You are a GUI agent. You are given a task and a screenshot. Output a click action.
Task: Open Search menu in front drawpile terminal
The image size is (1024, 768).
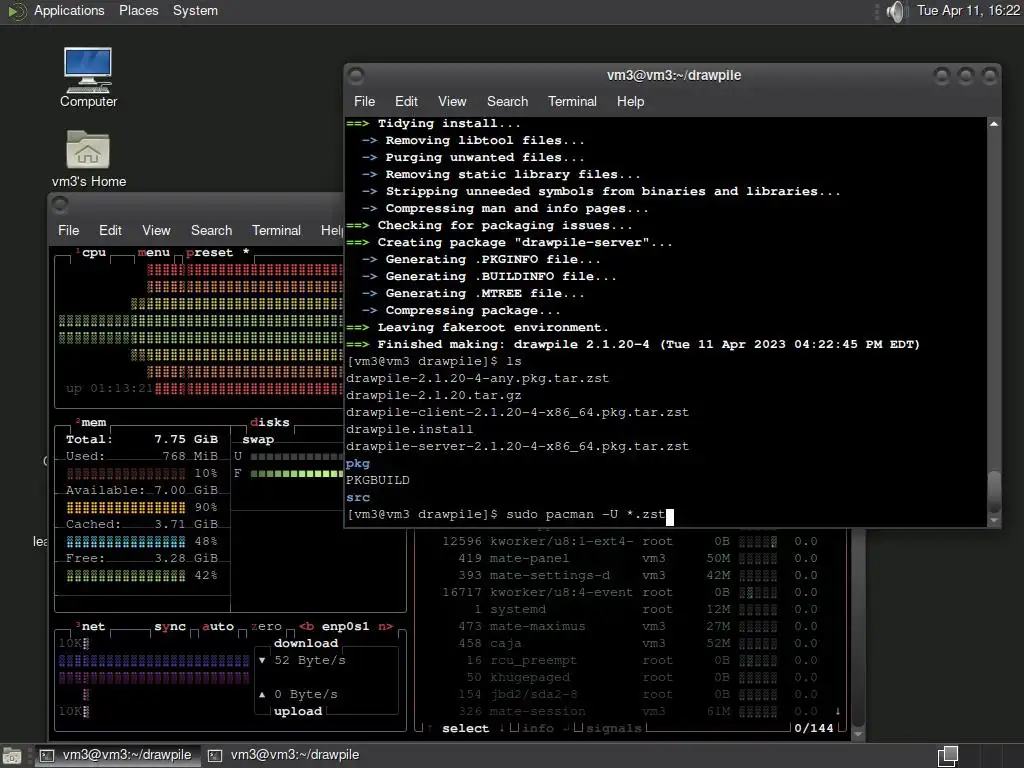coord(507,101)
